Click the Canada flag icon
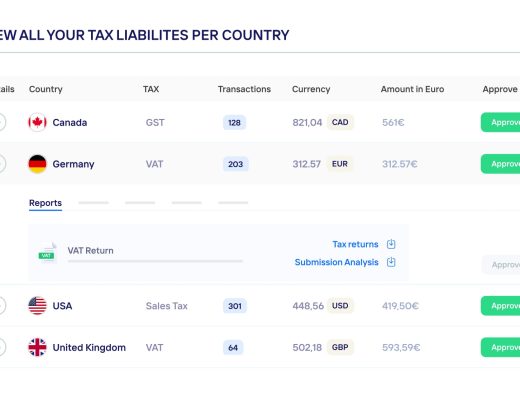520x397 pixels. click(x=37, y=122)
